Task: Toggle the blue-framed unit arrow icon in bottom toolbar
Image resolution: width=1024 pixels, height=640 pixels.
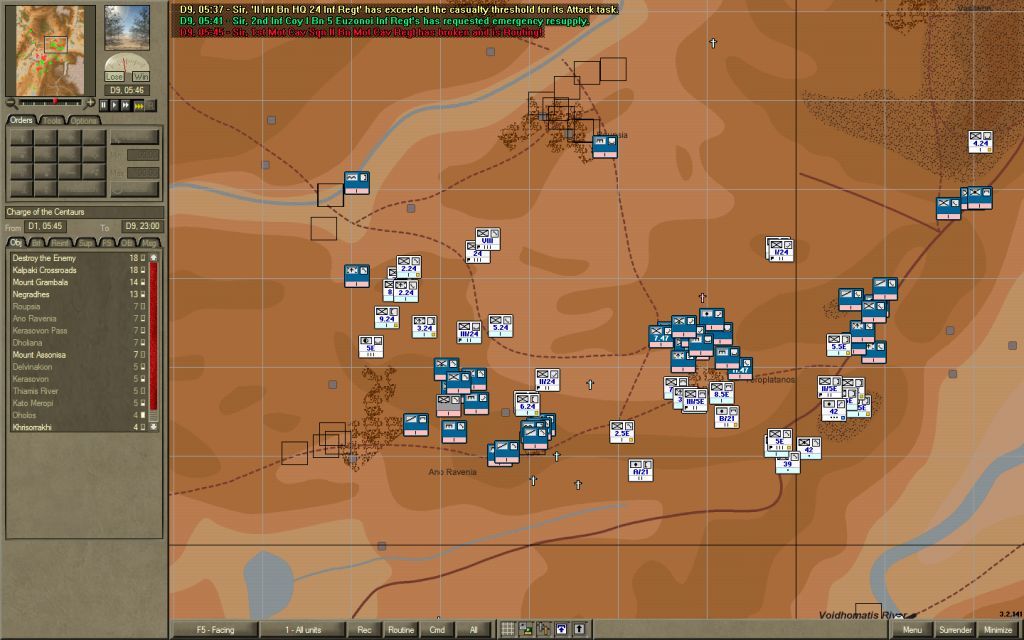Action: pyautogui.click(x=562, y=630)
